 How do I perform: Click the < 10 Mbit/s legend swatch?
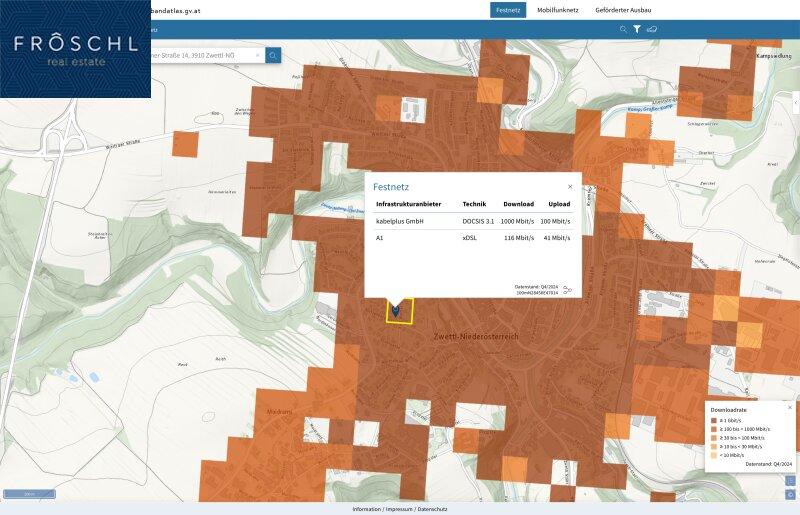pos(714,455)
